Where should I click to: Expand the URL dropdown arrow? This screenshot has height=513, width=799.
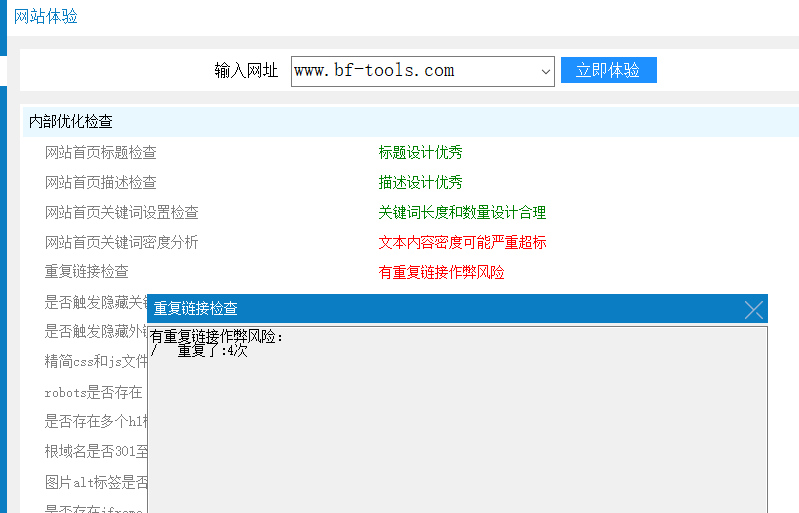tap(546, 71)
